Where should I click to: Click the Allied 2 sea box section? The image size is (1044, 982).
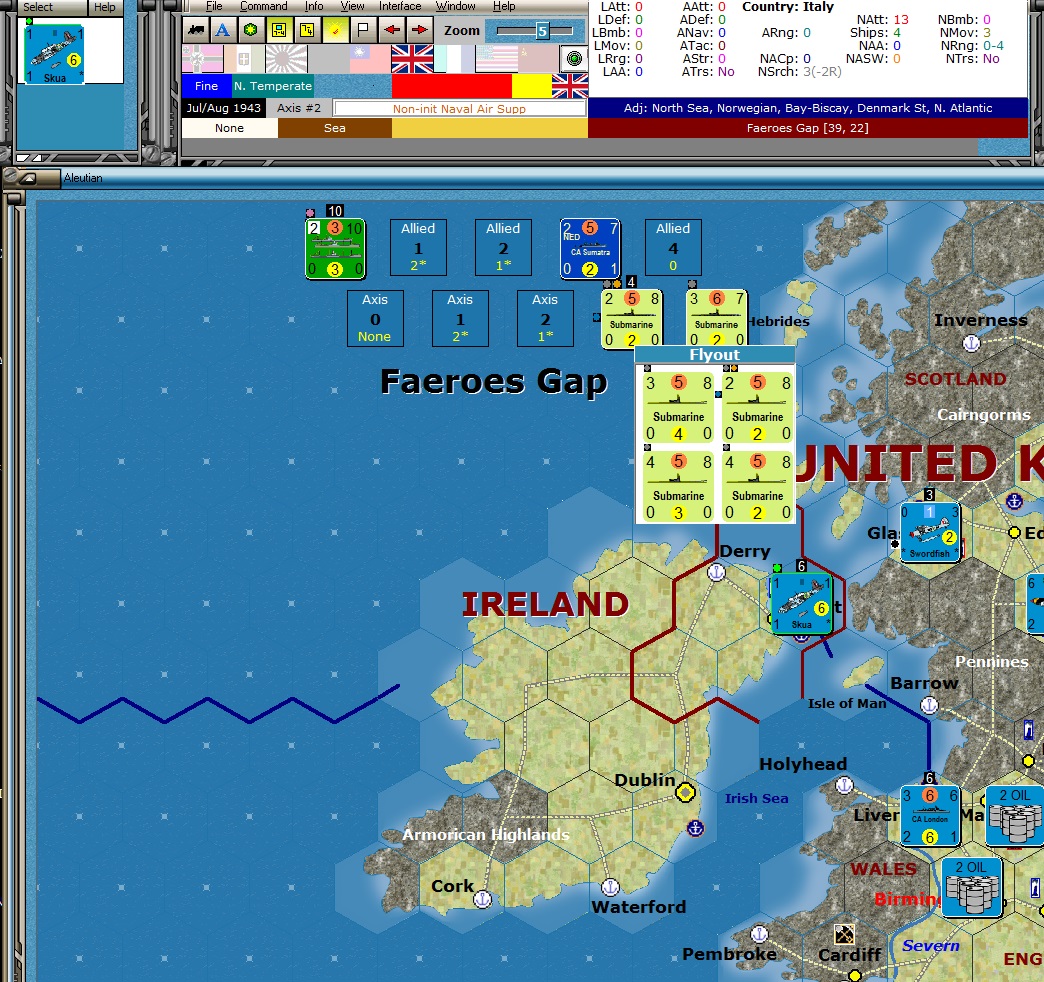point(503,247)
